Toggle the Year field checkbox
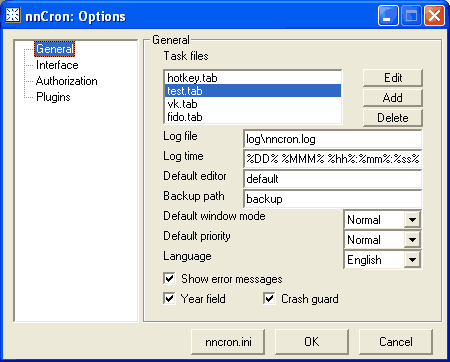Screen dimensions: 450x362 170,298
